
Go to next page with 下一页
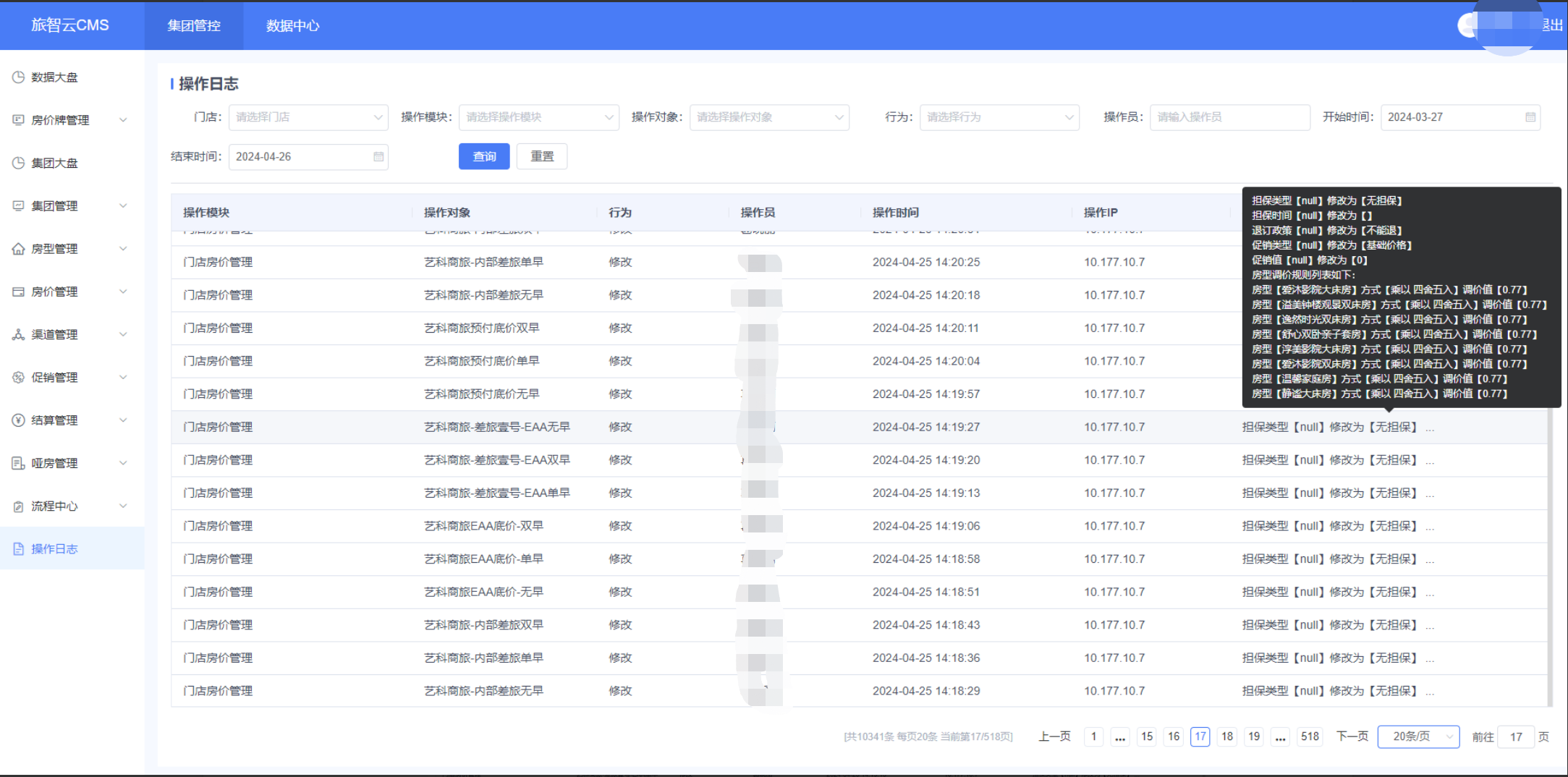[x=1352, y=736]
